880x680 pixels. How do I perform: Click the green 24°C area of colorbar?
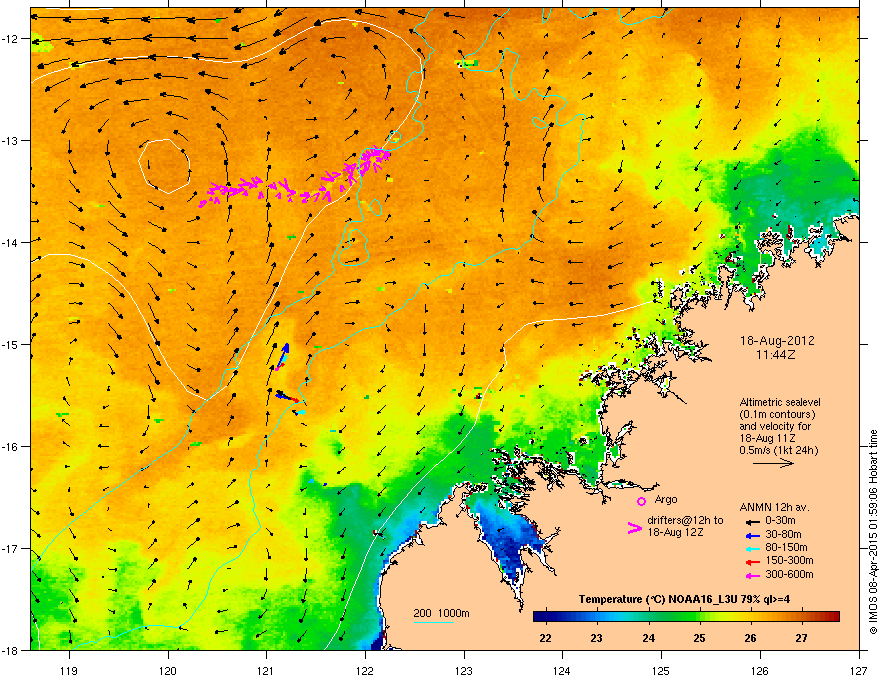click(648, 617)
